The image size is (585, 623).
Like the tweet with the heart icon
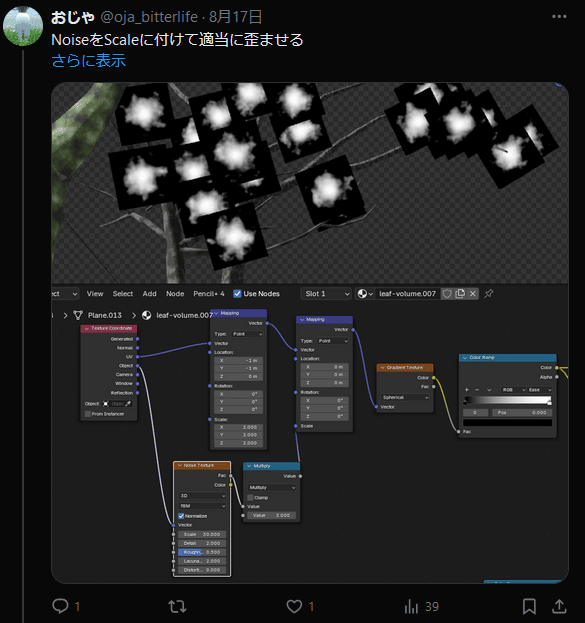(x=294, y=606)
